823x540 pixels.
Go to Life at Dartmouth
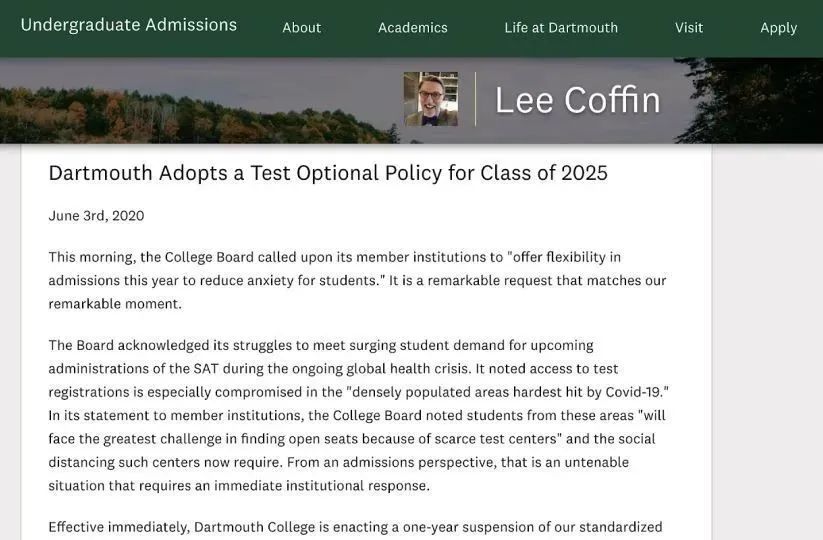click(x=561, y=28)
